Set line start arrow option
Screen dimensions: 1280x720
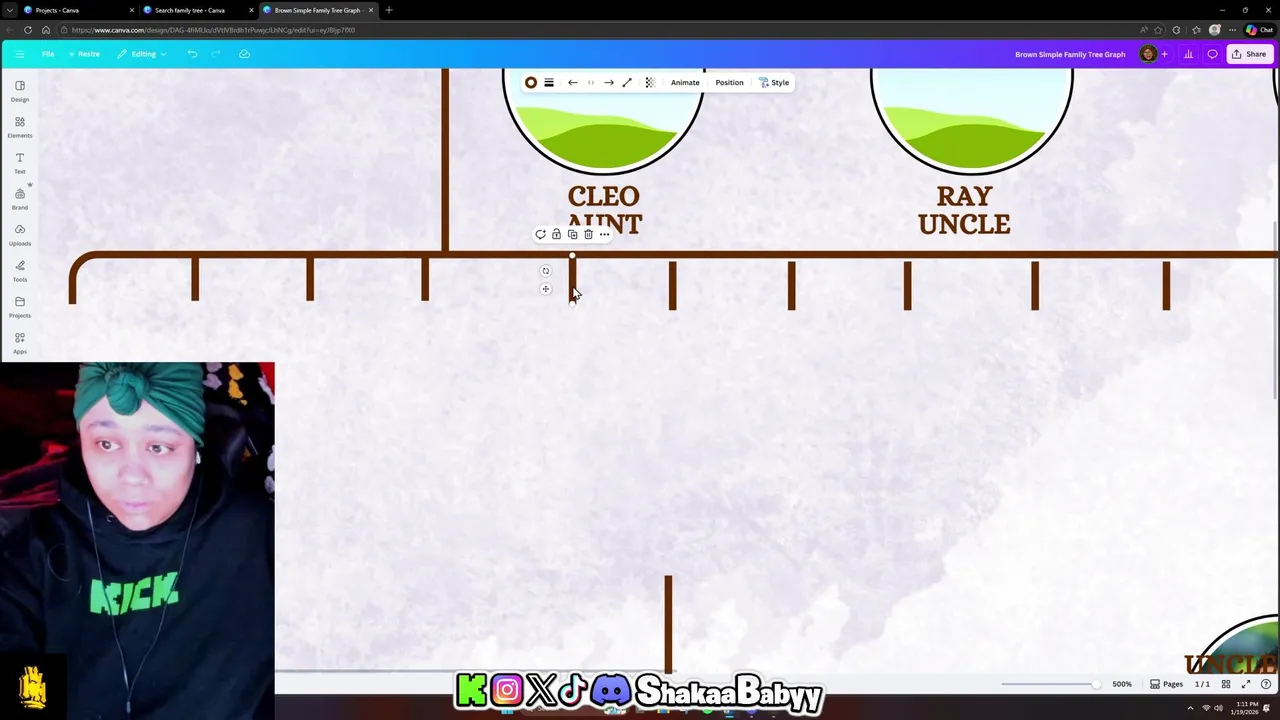572,83
